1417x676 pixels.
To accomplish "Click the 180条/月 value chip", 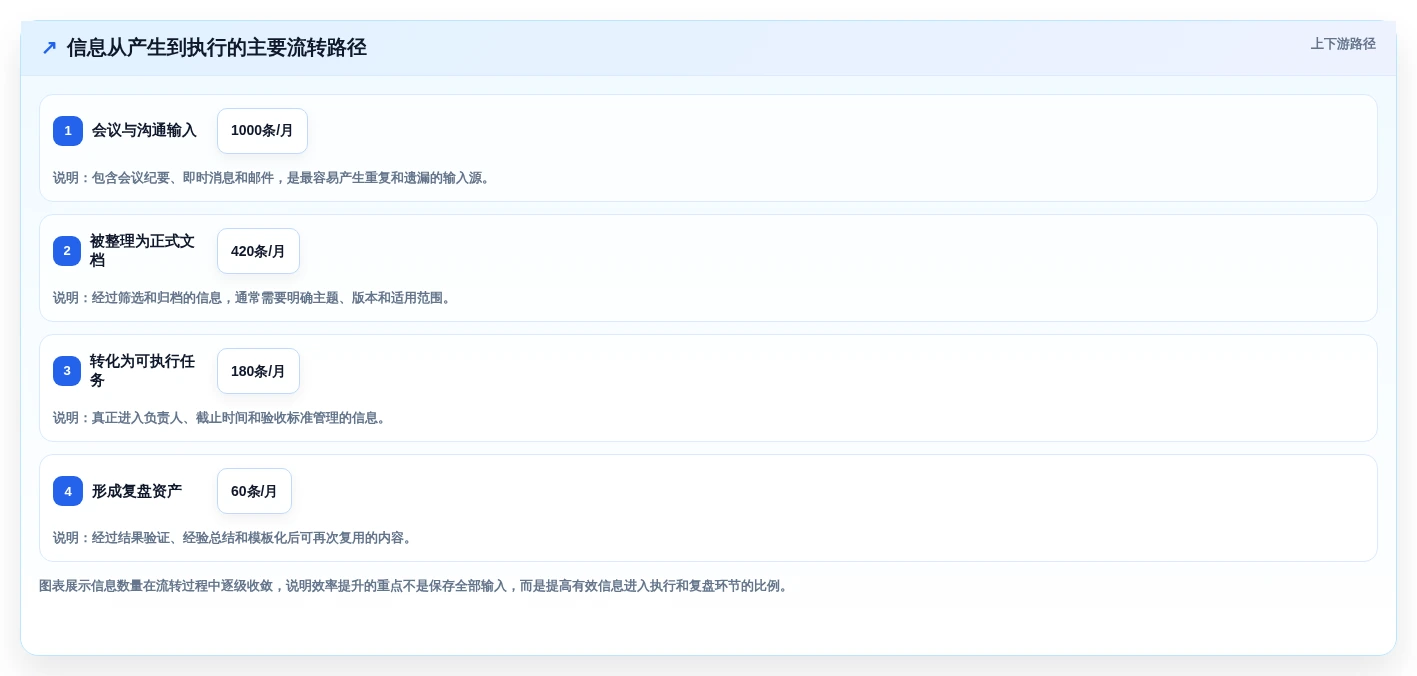I will (258, 371).
